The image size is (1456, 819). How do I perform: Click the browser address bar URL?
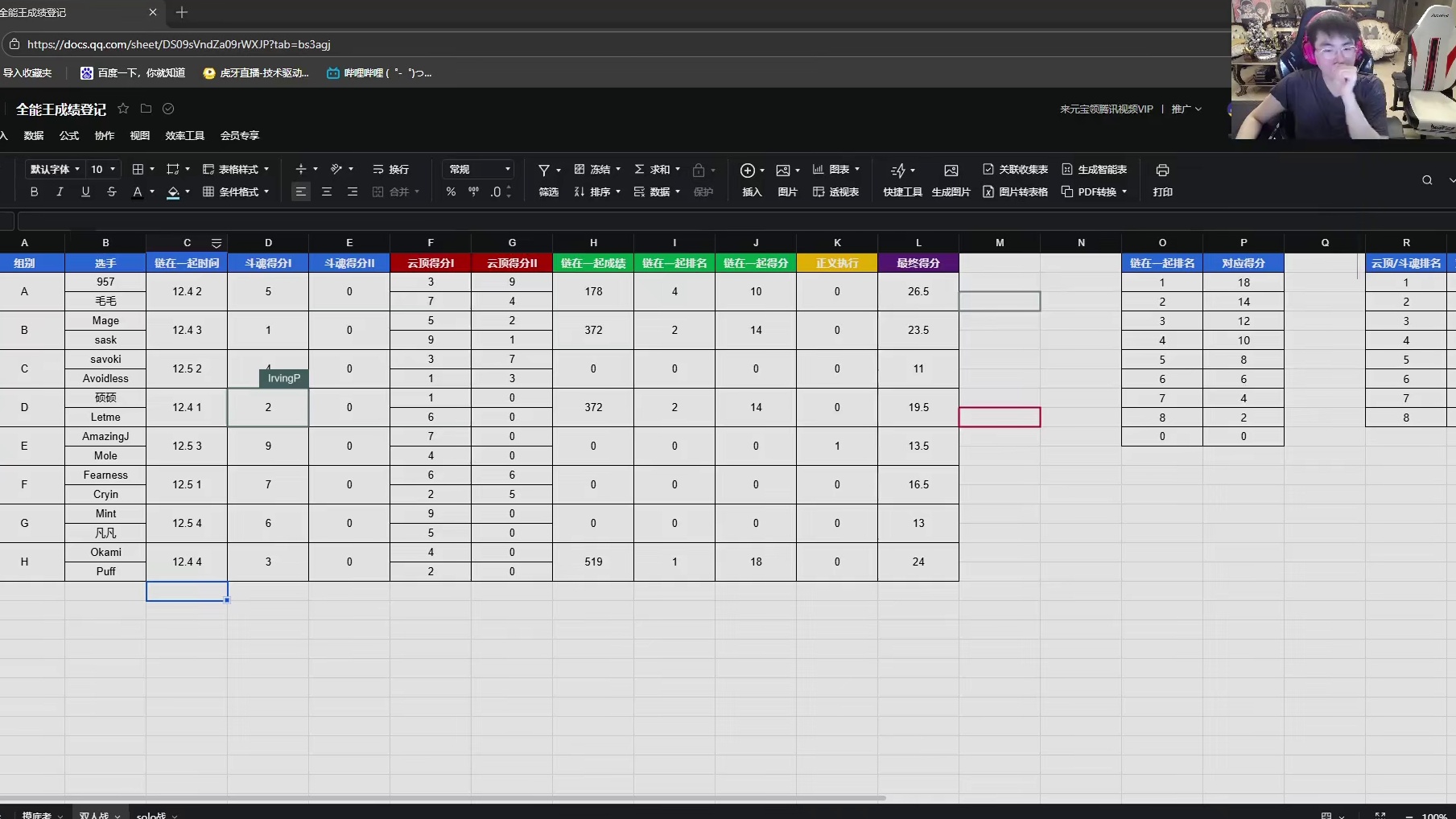(x=179, y=44)
